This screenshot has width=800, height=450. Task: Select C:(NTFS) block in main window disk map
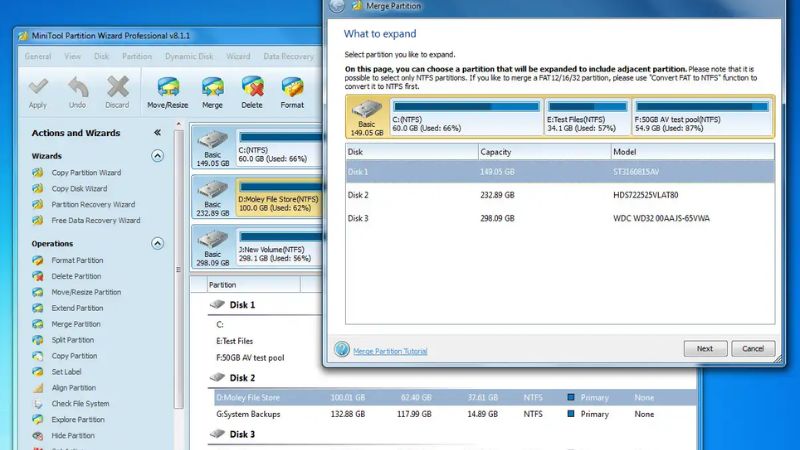[280, 147]
